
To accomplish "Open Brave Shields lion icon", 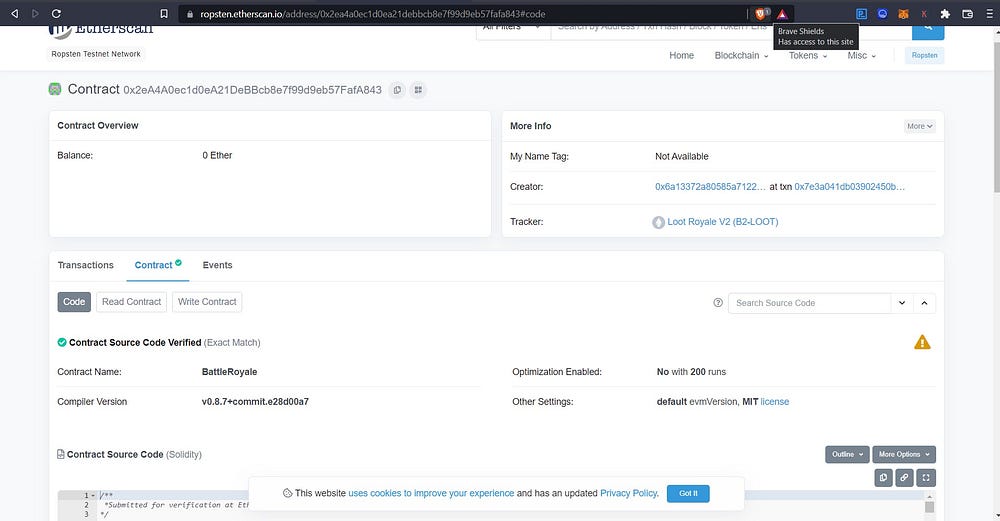I will tap(760, 13).
